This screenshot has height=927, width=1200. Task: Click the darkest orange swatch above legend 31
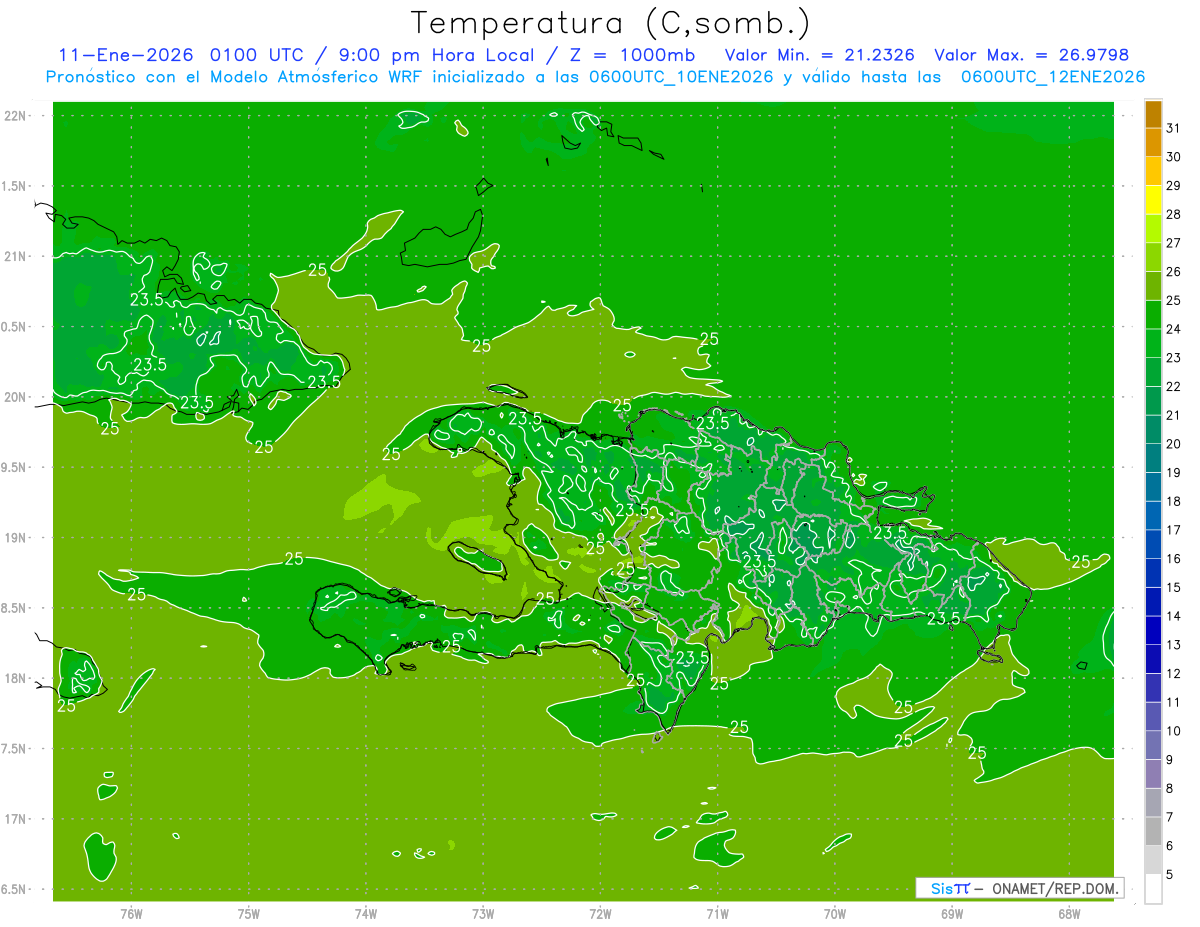pos(1153,114)
